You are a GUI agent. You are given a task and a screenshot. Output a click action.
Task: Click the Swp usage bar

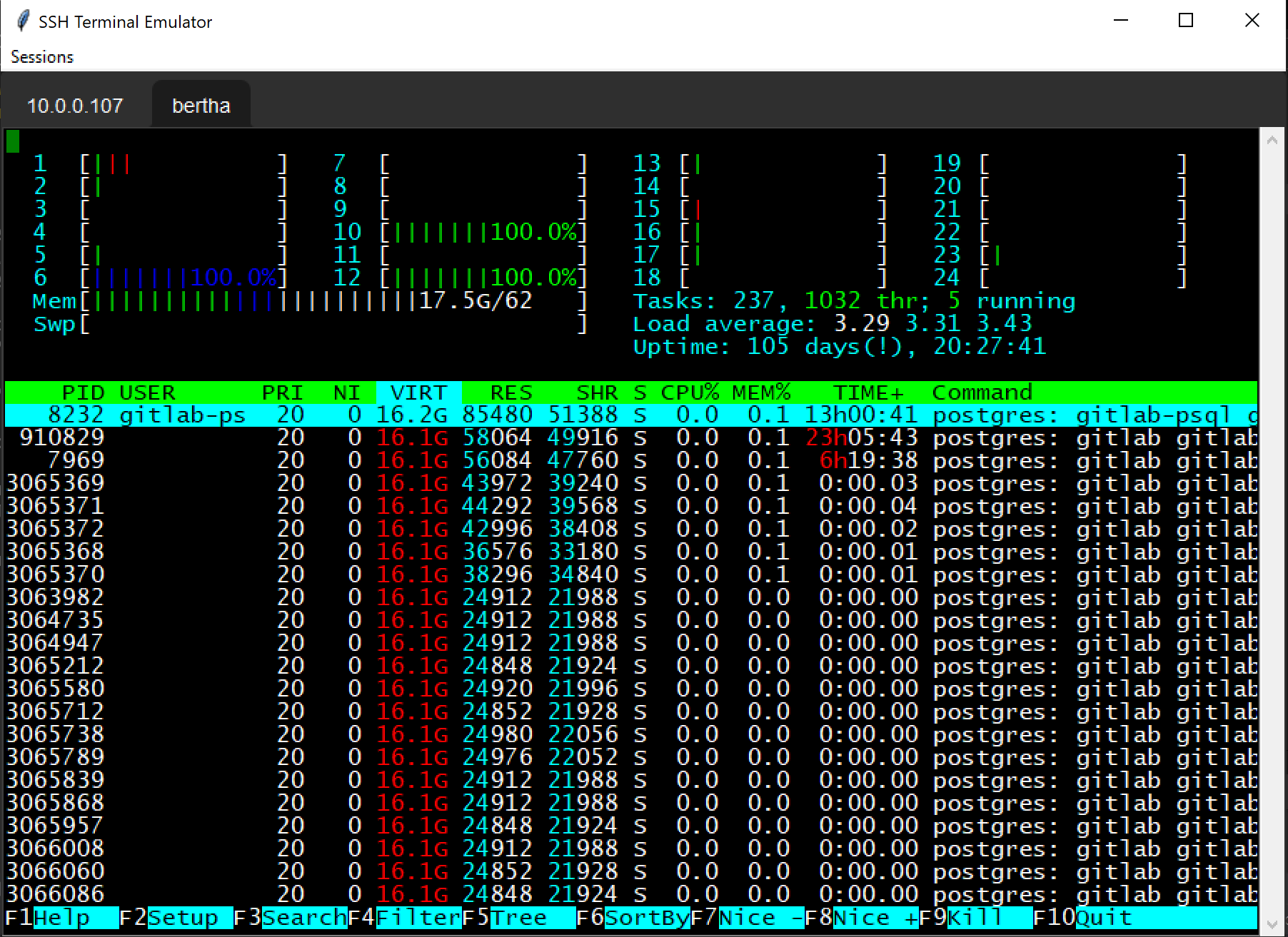click(311, 324)
